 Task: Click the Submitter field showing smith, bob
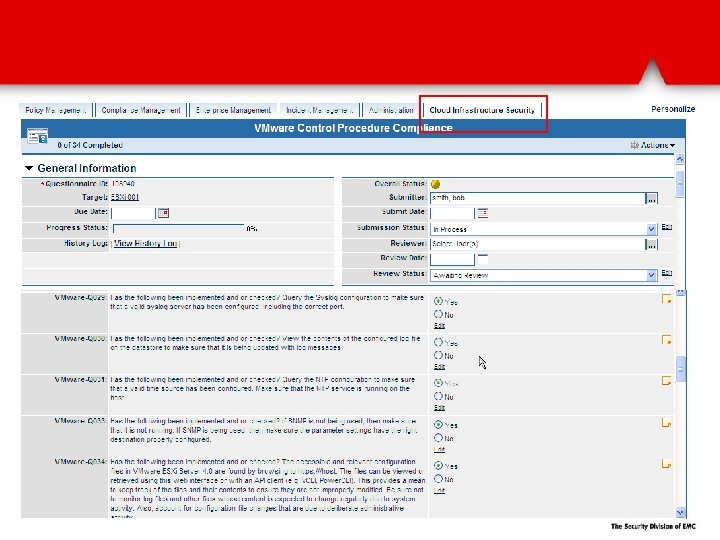pyautogui.click(x=537, y=198)
